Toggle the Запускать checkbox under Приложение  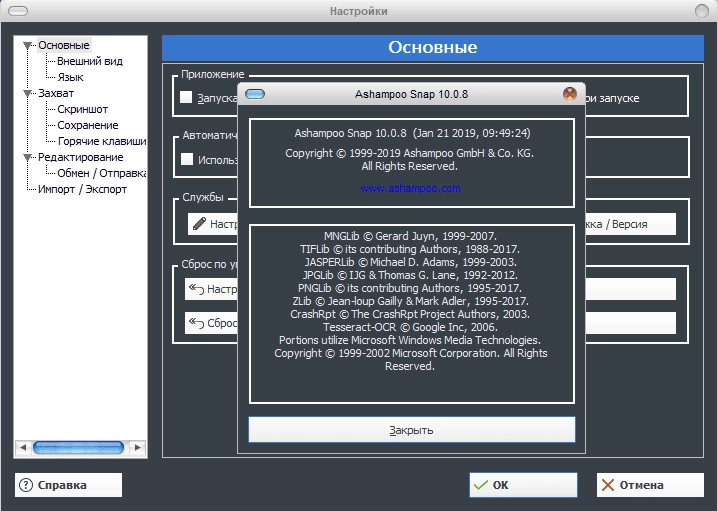(186, 97)
